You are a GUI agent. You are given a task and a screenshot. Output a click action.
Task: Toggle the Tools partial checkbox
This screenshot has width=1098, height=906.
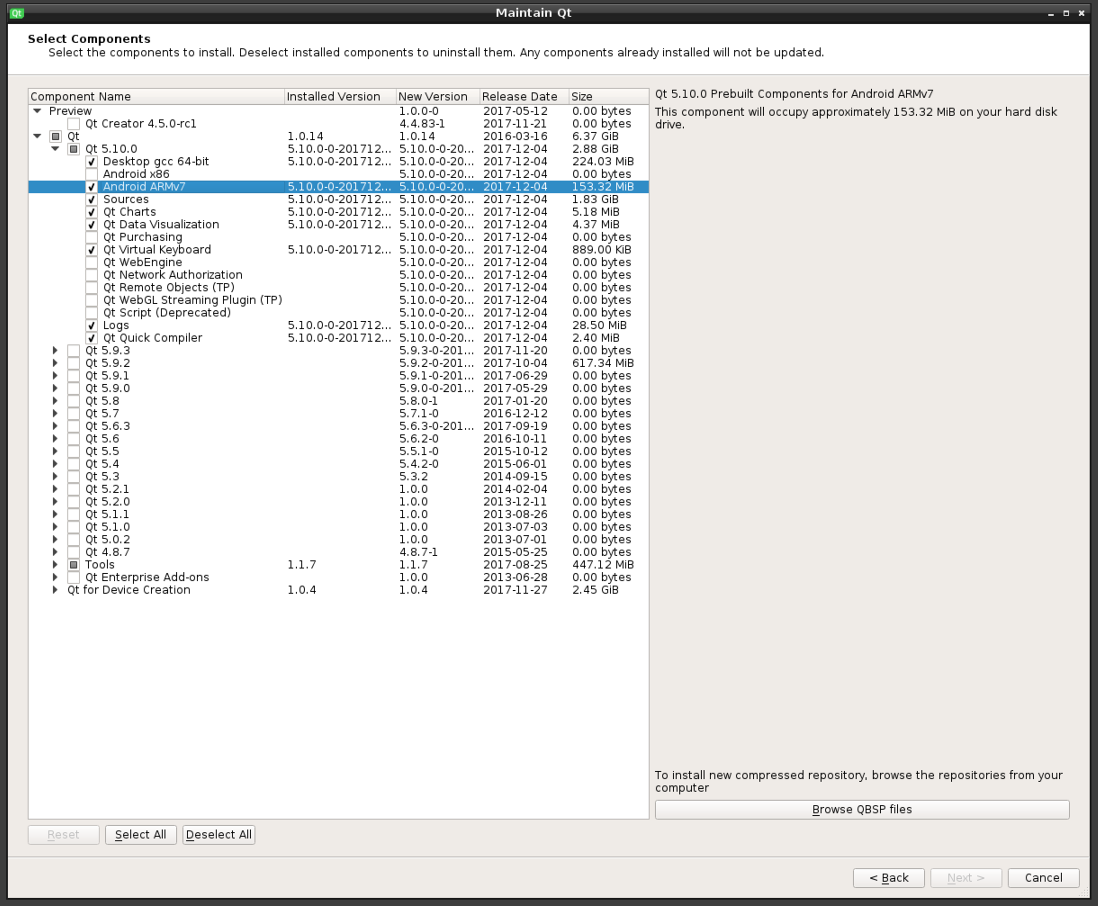[x=74, y=565]
